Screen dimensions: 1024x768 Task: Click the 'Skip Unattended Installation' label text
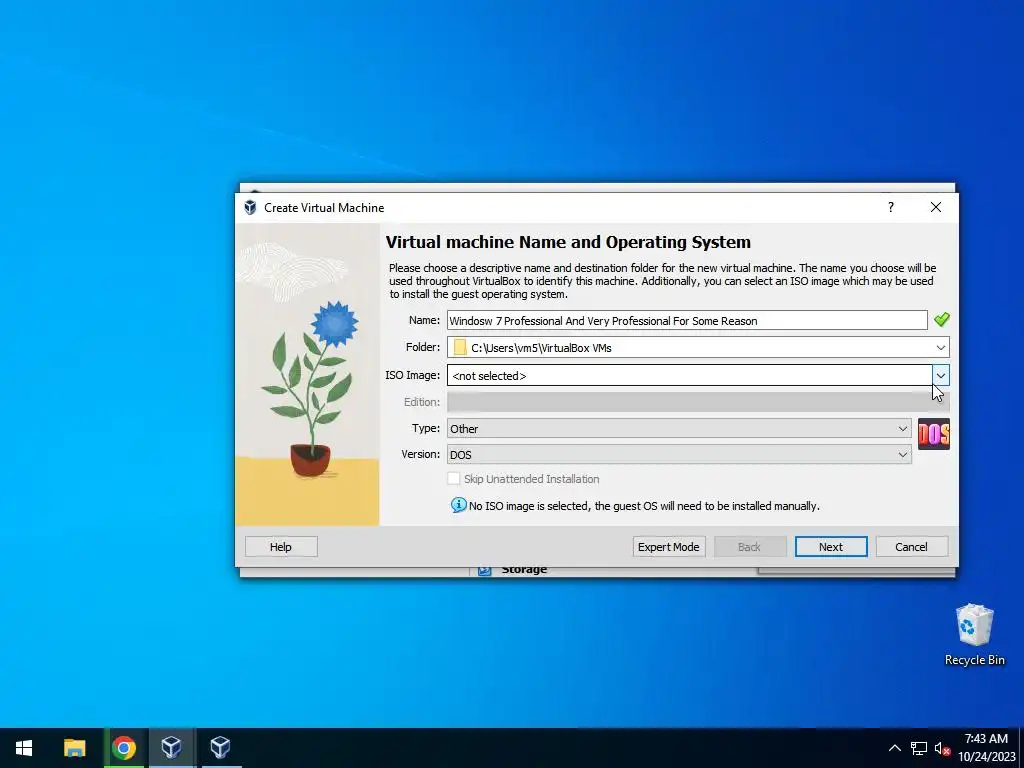coord(532,479)
